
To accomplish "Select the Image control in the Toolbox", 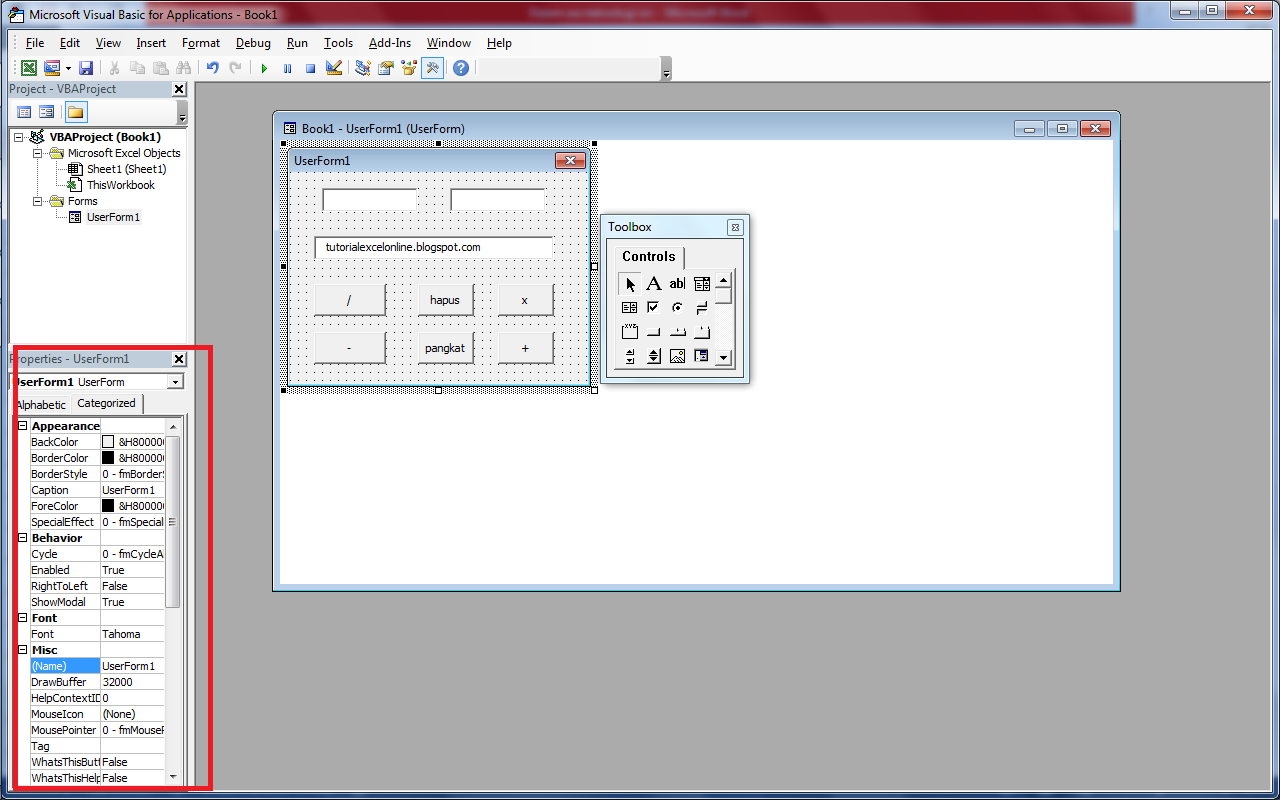I will (x=677, y=356).
